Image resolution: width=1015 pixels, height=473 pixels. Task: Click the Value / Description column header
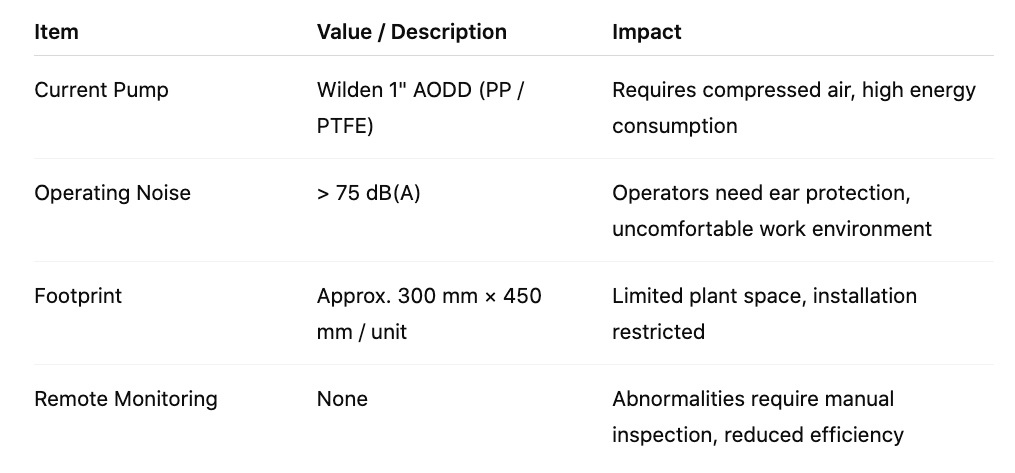point(411,32)
